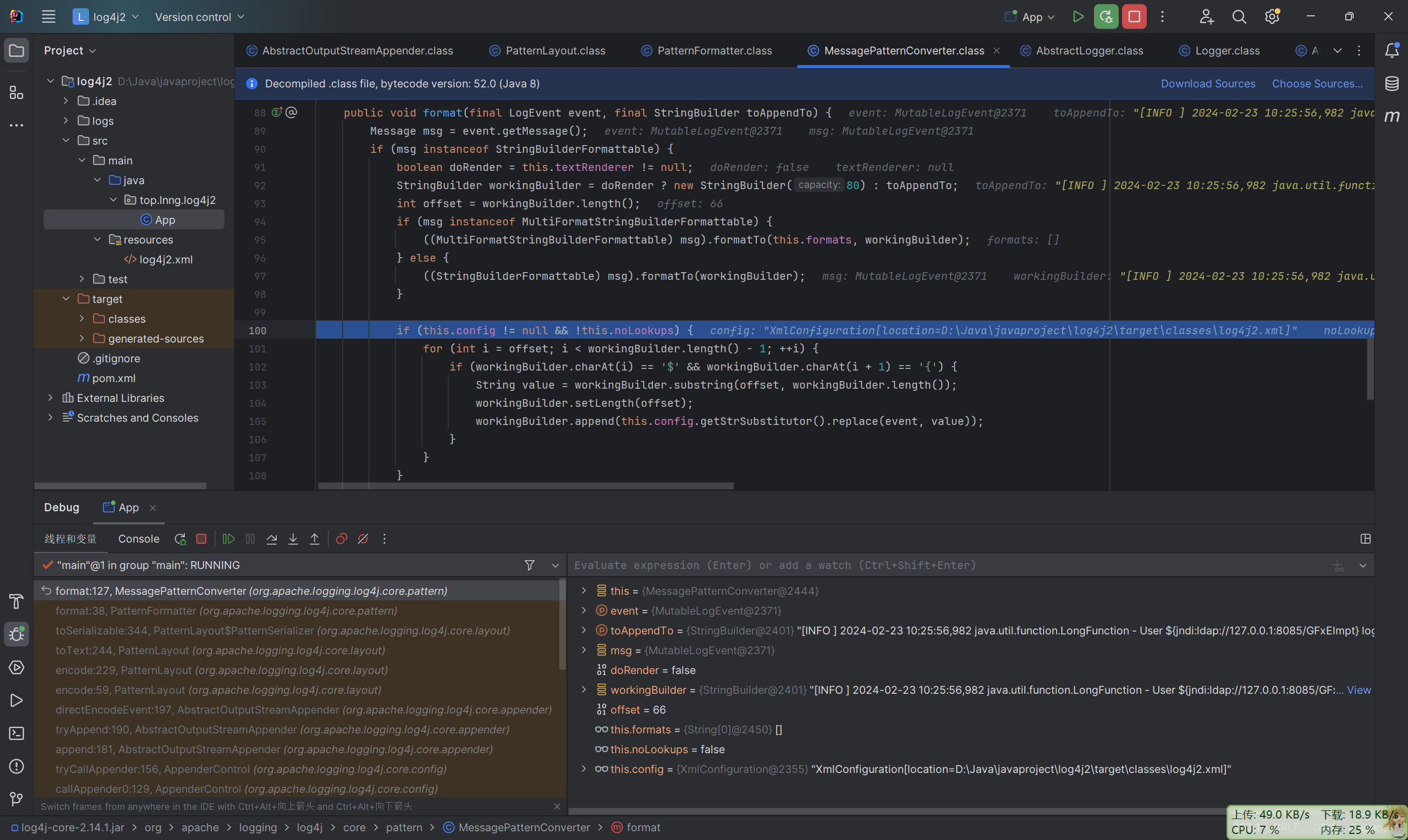Stop debug session in debug toolbar
This screenshot has width=1408, height=840.
pos(201,539)
